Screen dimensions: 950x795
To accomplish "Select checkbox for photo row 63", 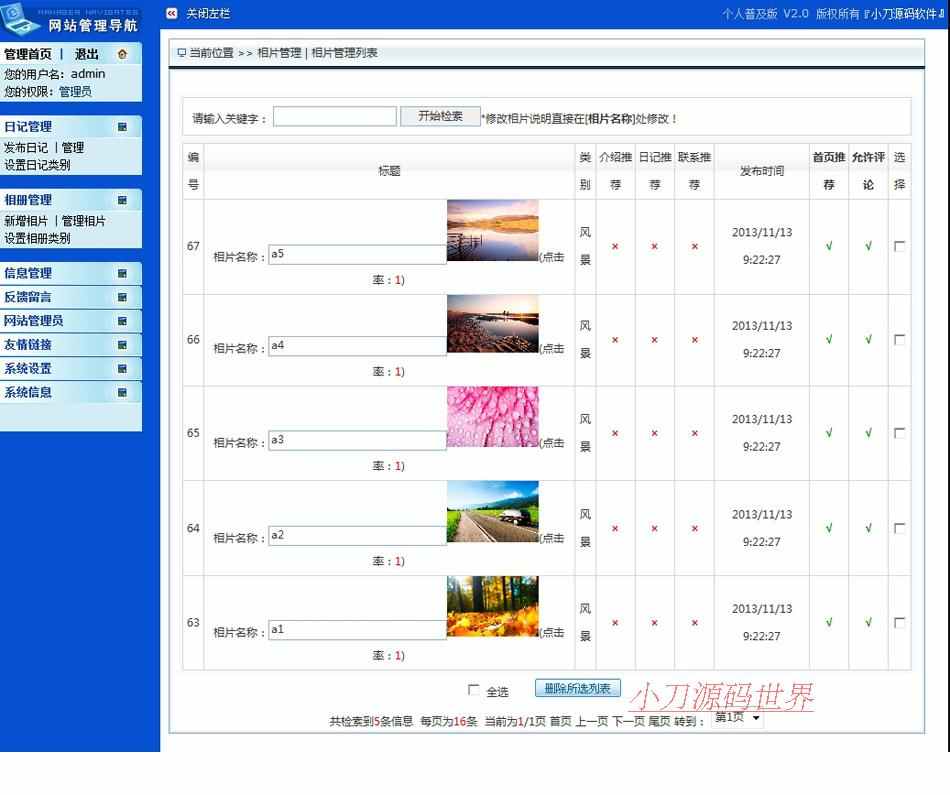I will (900, 622).
